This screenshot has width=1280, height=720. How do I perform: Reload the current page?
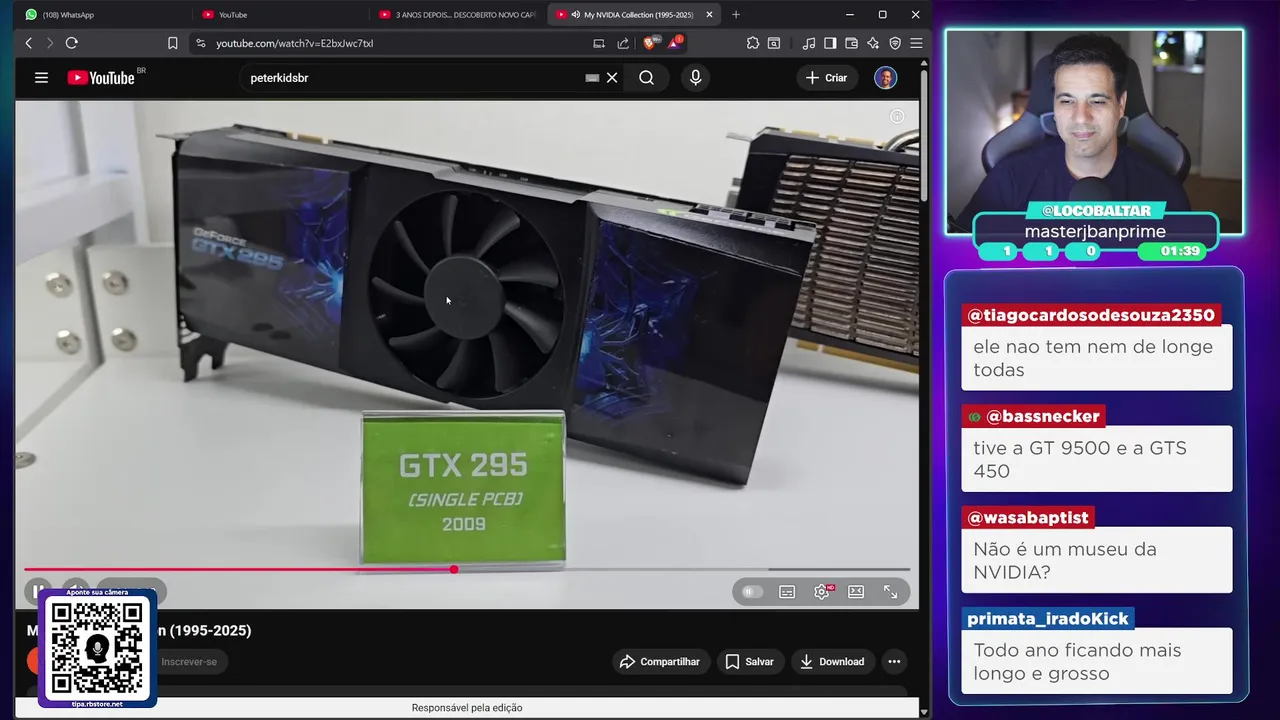click(71, 43)
